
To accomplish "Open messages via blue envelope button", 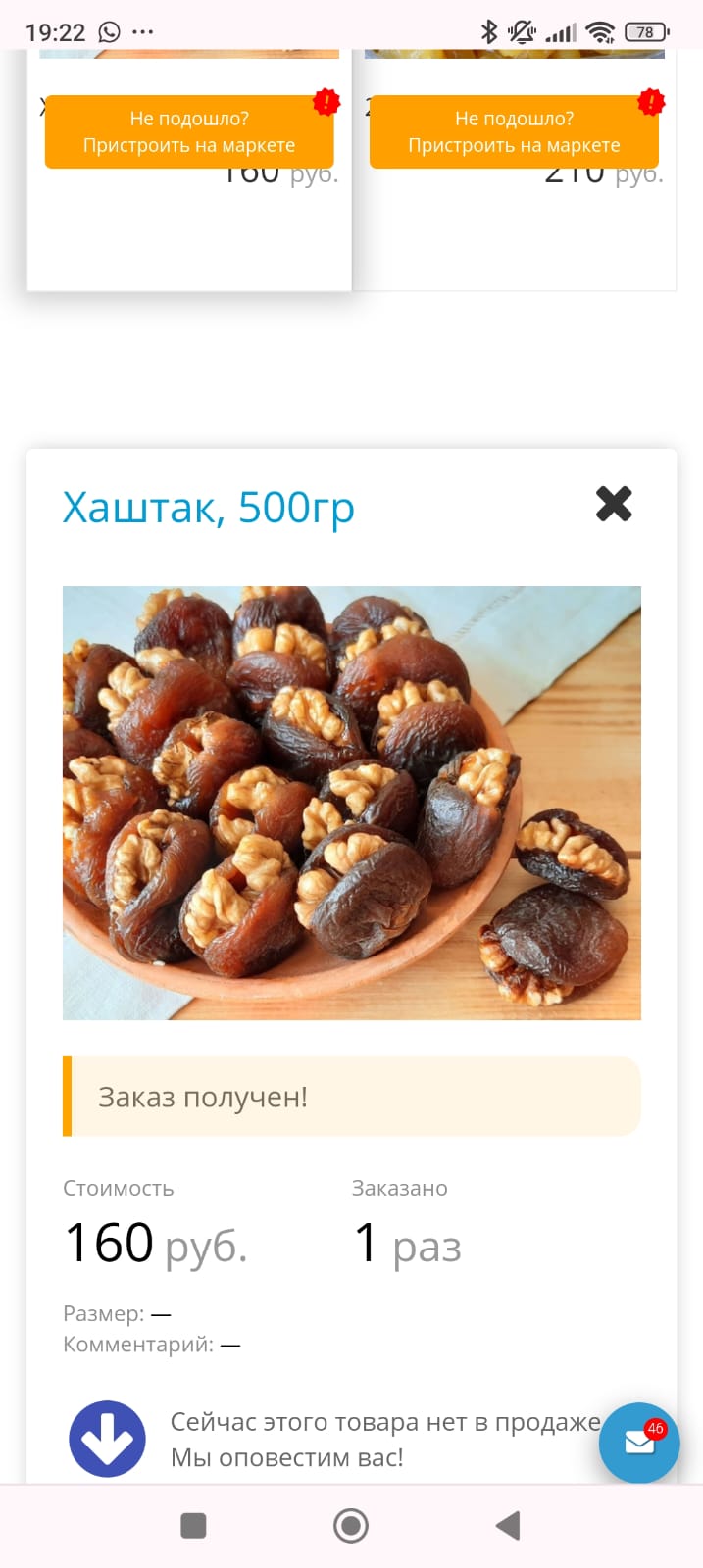I will 639,1443.
